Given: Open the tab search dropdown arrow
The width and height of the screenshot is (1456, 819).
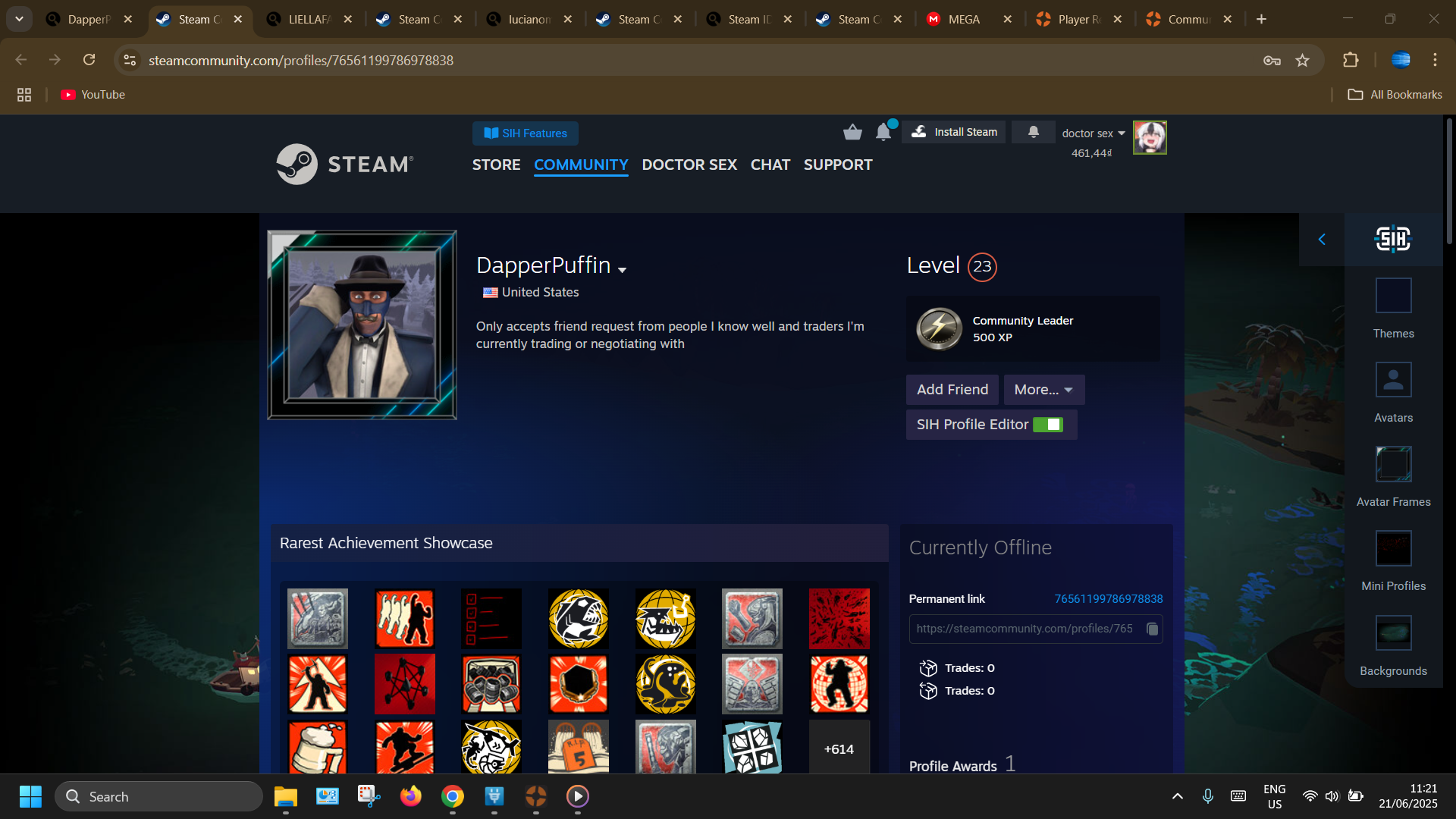Looking at the screenshot, I should (19, 19).
